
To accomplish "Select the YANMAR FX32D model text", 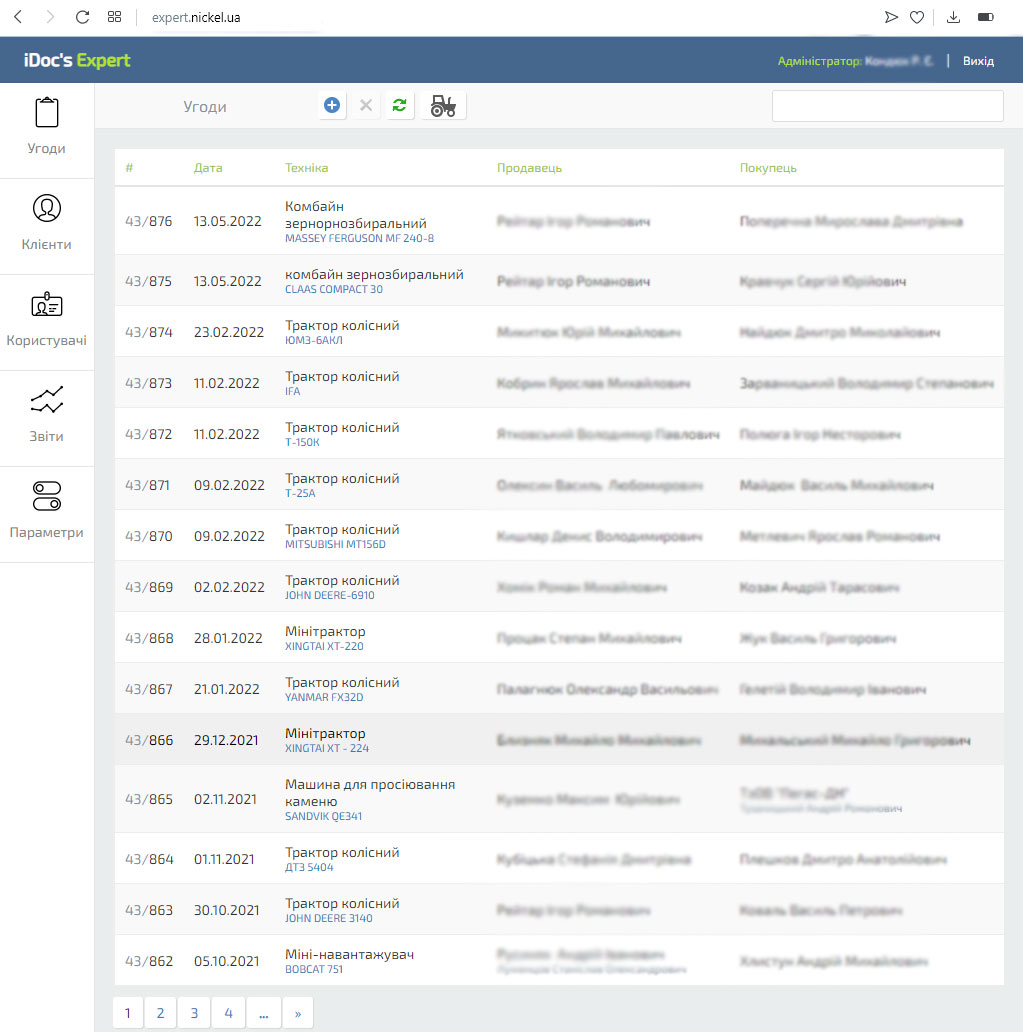I will pos(324,698).
